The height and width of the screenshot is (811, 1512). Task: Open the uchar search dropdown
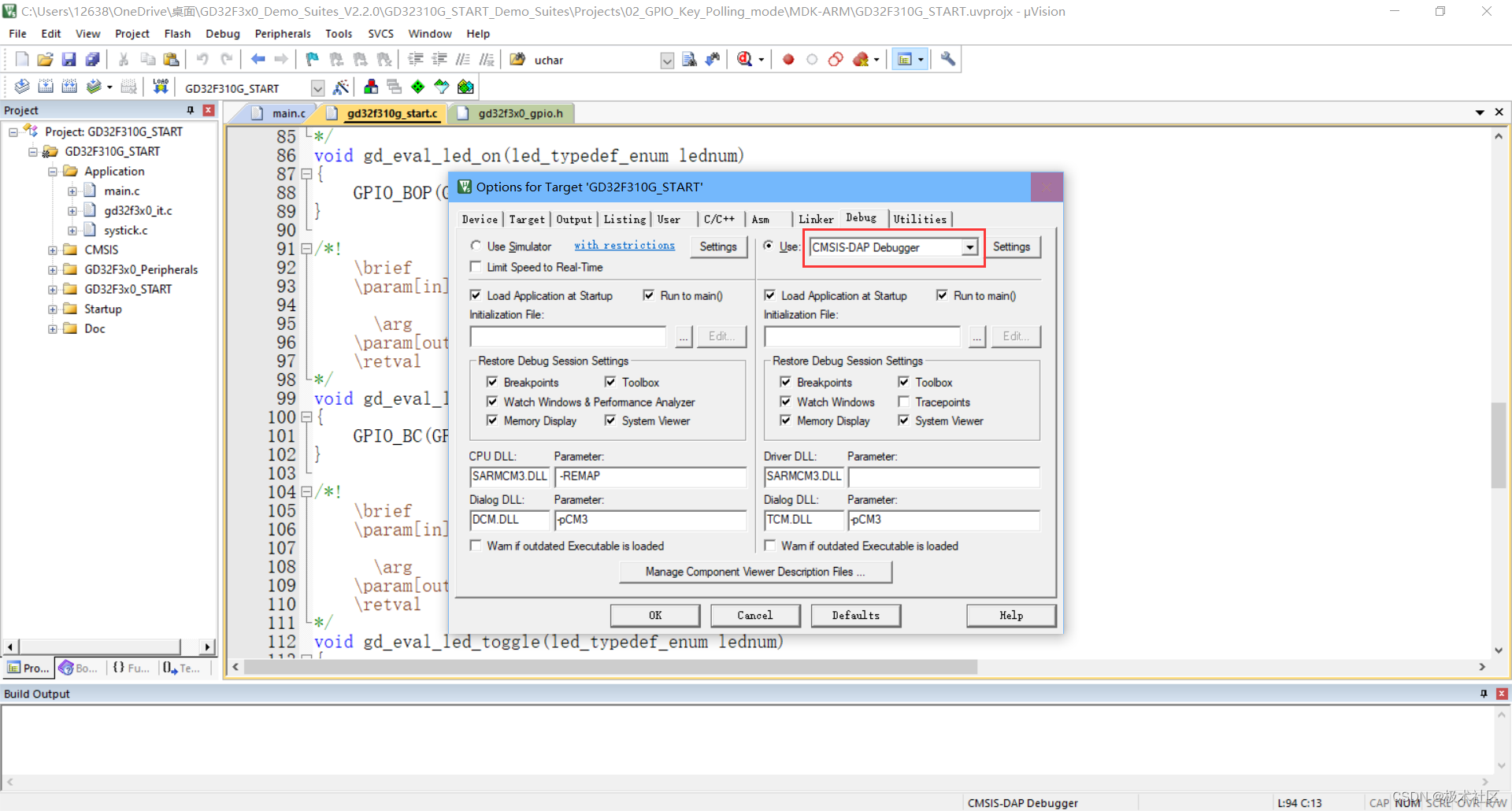pos(667,60)
